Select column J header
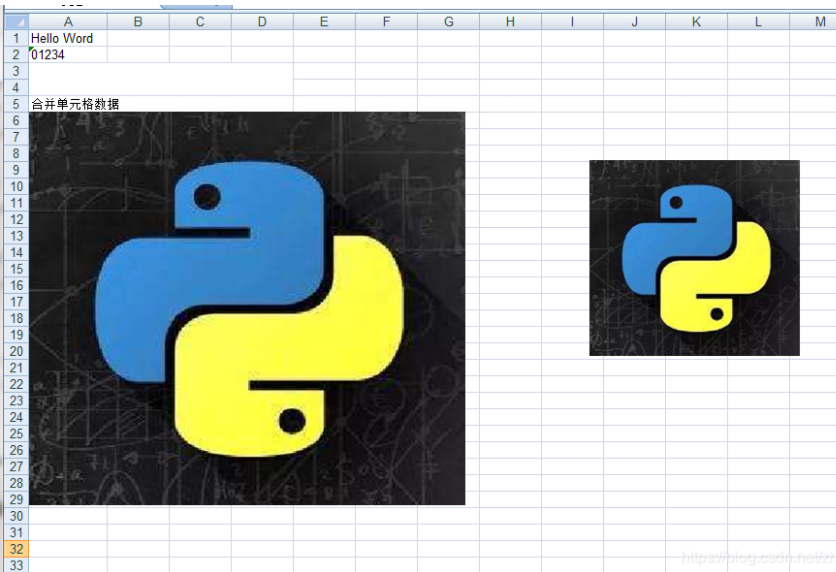This screenshot has width=836, height=572. click(634, 22)
